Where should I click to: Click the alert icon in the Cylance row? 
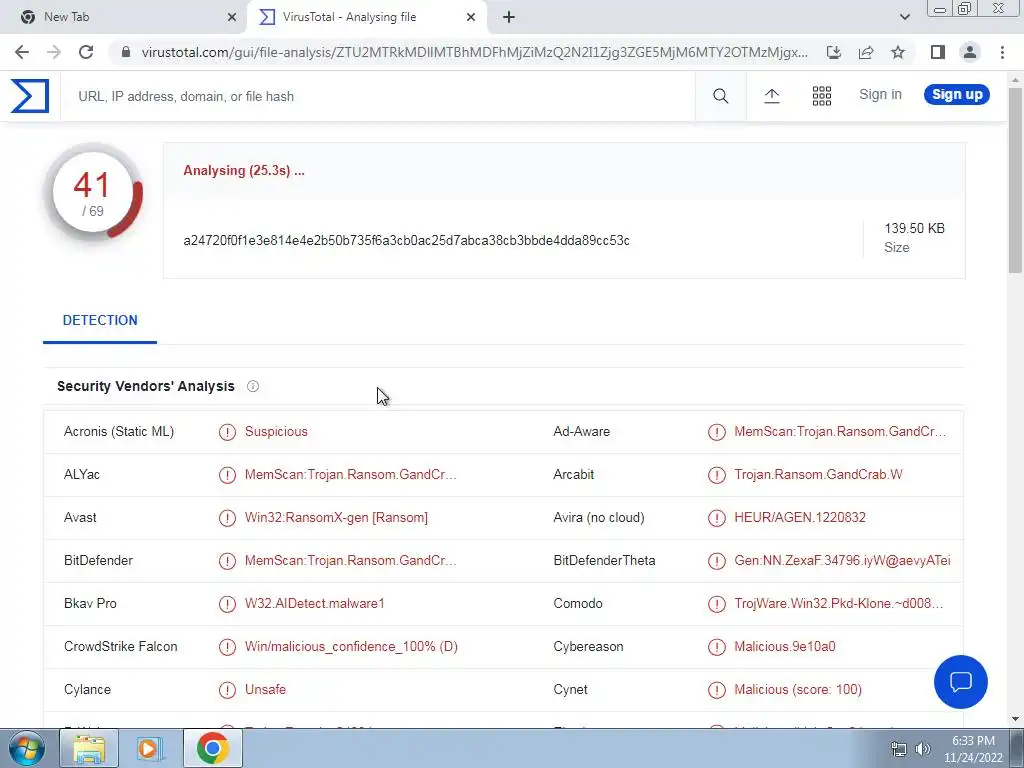[x=227, y=690]
